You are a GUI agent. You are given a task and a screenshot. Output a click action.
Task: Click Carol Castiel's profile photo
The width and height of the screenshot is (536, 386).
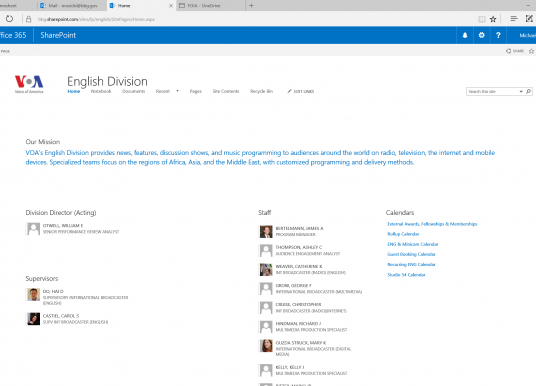(33, 319)
